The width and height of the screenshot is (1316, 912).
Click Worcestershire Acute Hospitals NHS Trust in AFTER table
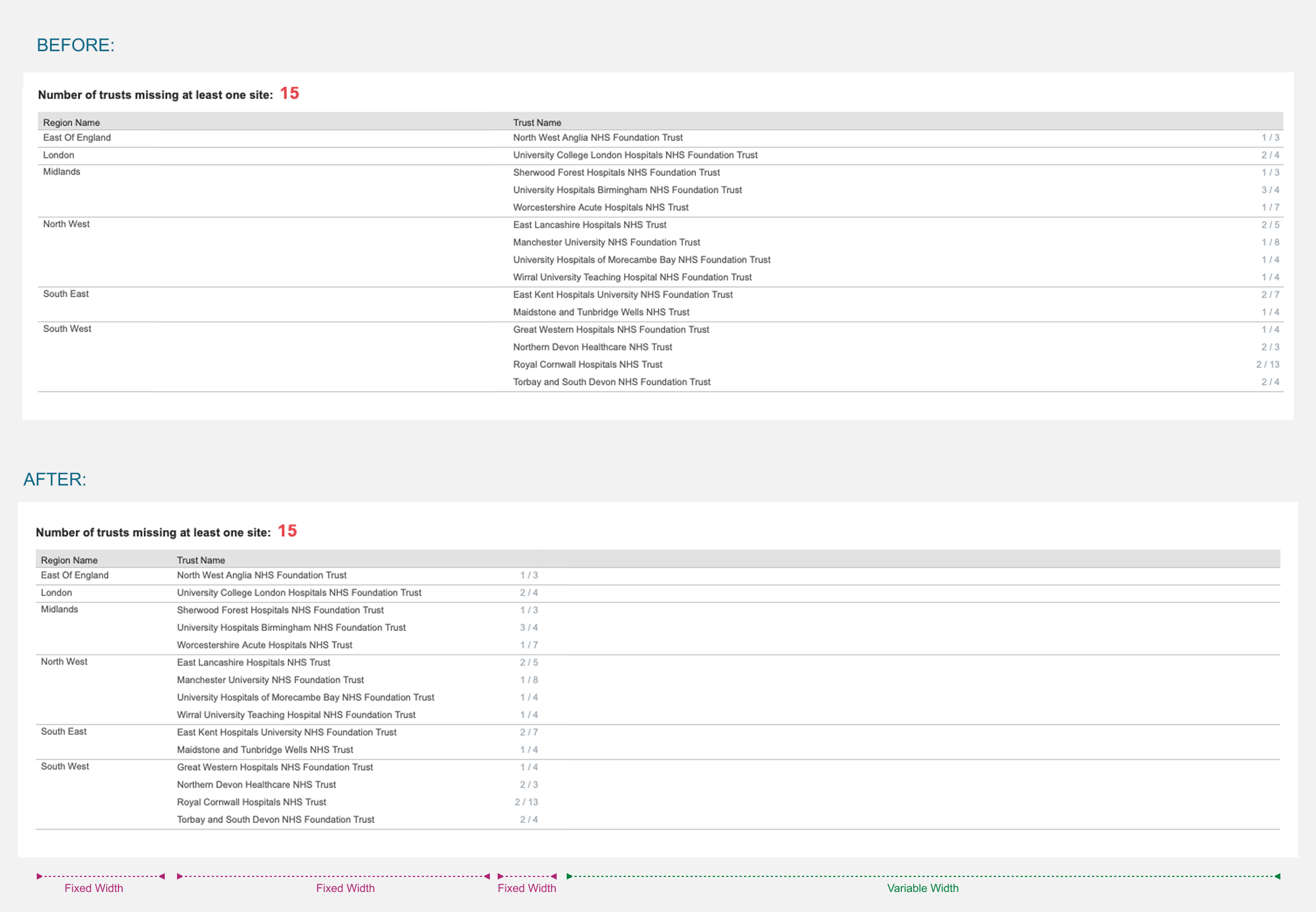pyautogui.click(x=264, y=645)
